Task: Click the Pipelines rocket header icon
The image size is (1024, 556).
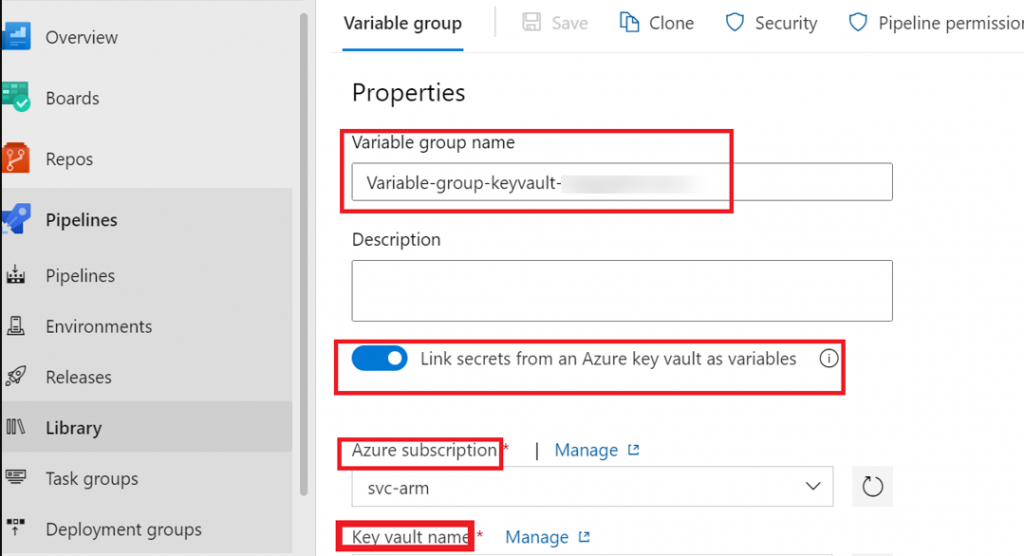Action: coord(16,219)
